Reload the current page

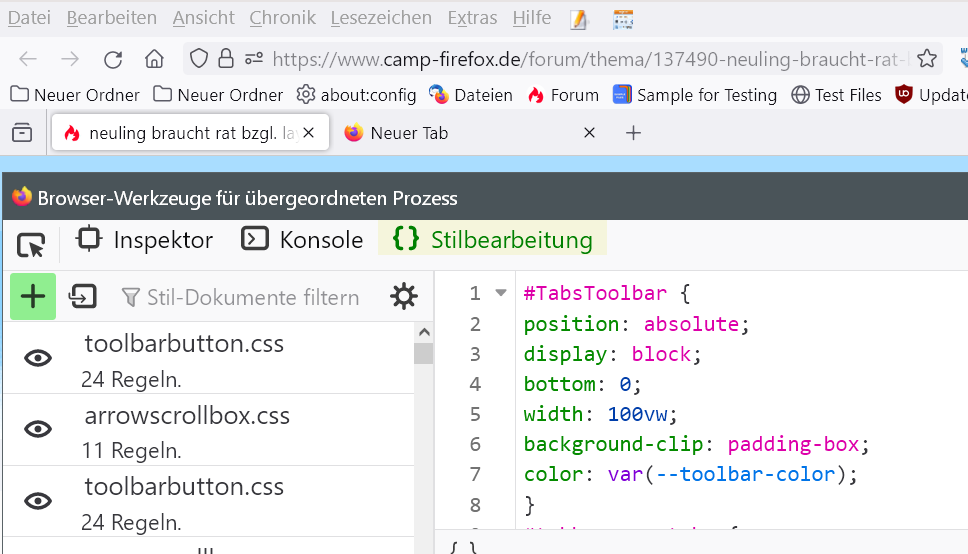113,59
